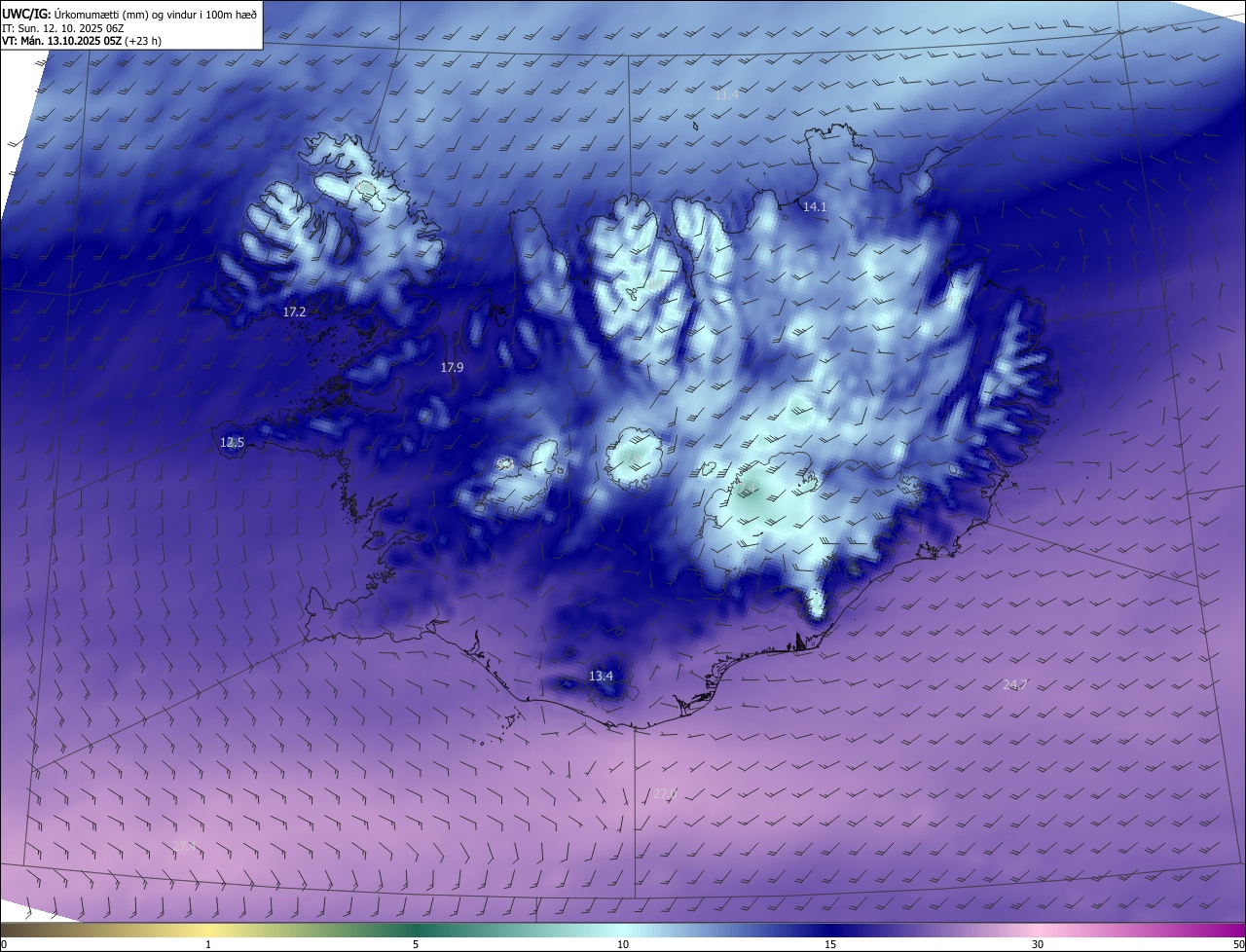Click the 'VT: Mán. 13.10.2025 05Z' line
This screenshot has width=1246, height=952.
[x=84, y=41]
